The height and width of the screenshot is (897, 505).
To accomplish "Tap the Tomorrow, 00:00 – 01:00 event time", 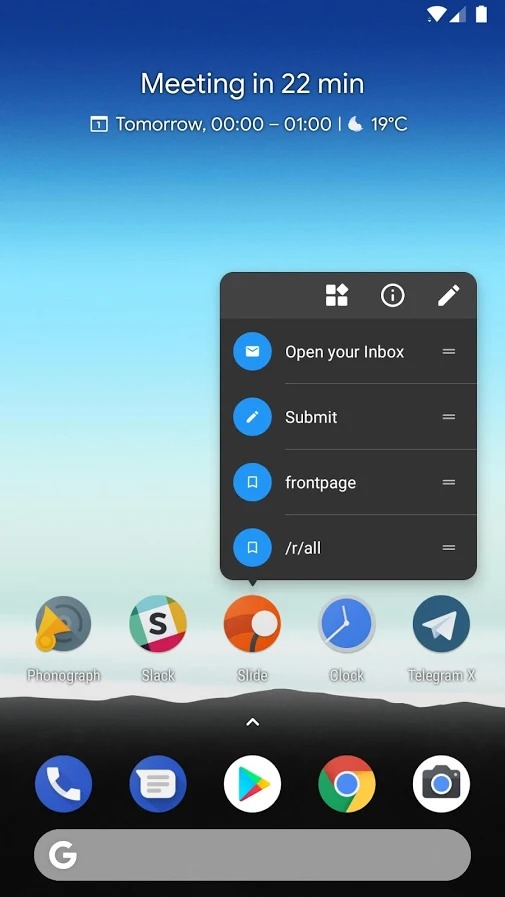I will [x=224, y=124].
